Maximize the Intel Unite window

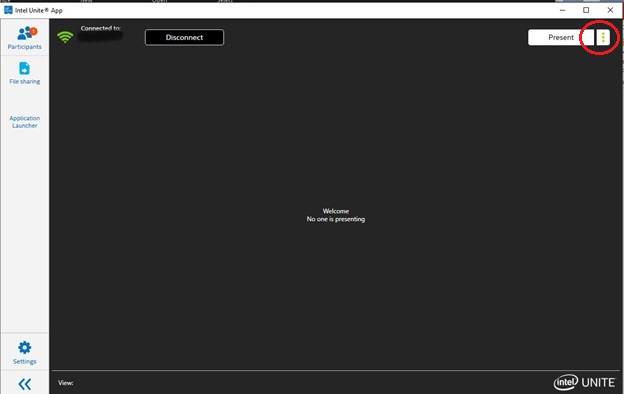pos(586,10)
